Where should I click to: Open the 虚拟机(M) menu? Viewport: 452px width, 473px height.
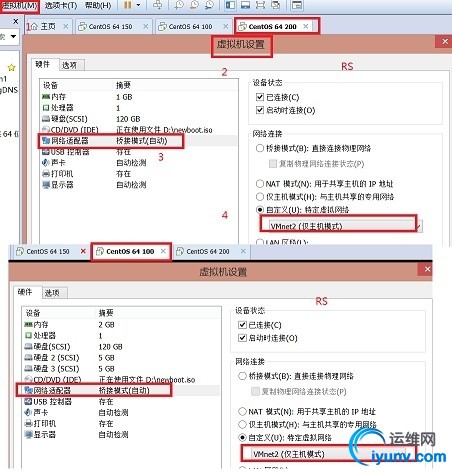point(19,5)
